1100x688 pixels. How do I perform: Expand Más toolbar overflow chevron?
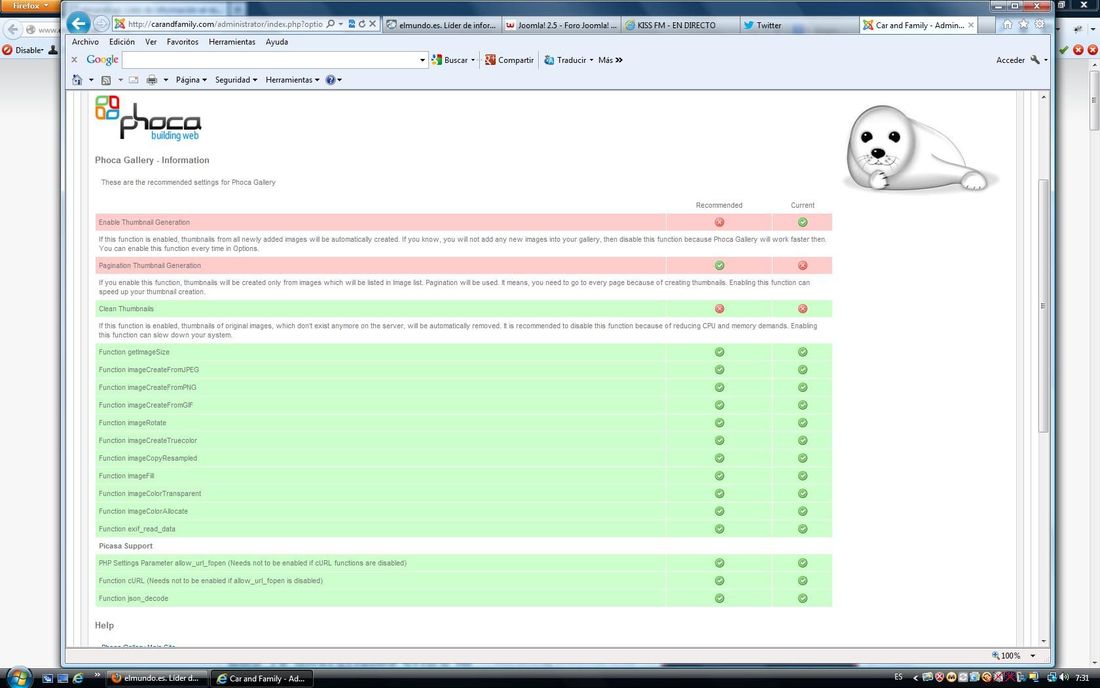coord(610,60)
